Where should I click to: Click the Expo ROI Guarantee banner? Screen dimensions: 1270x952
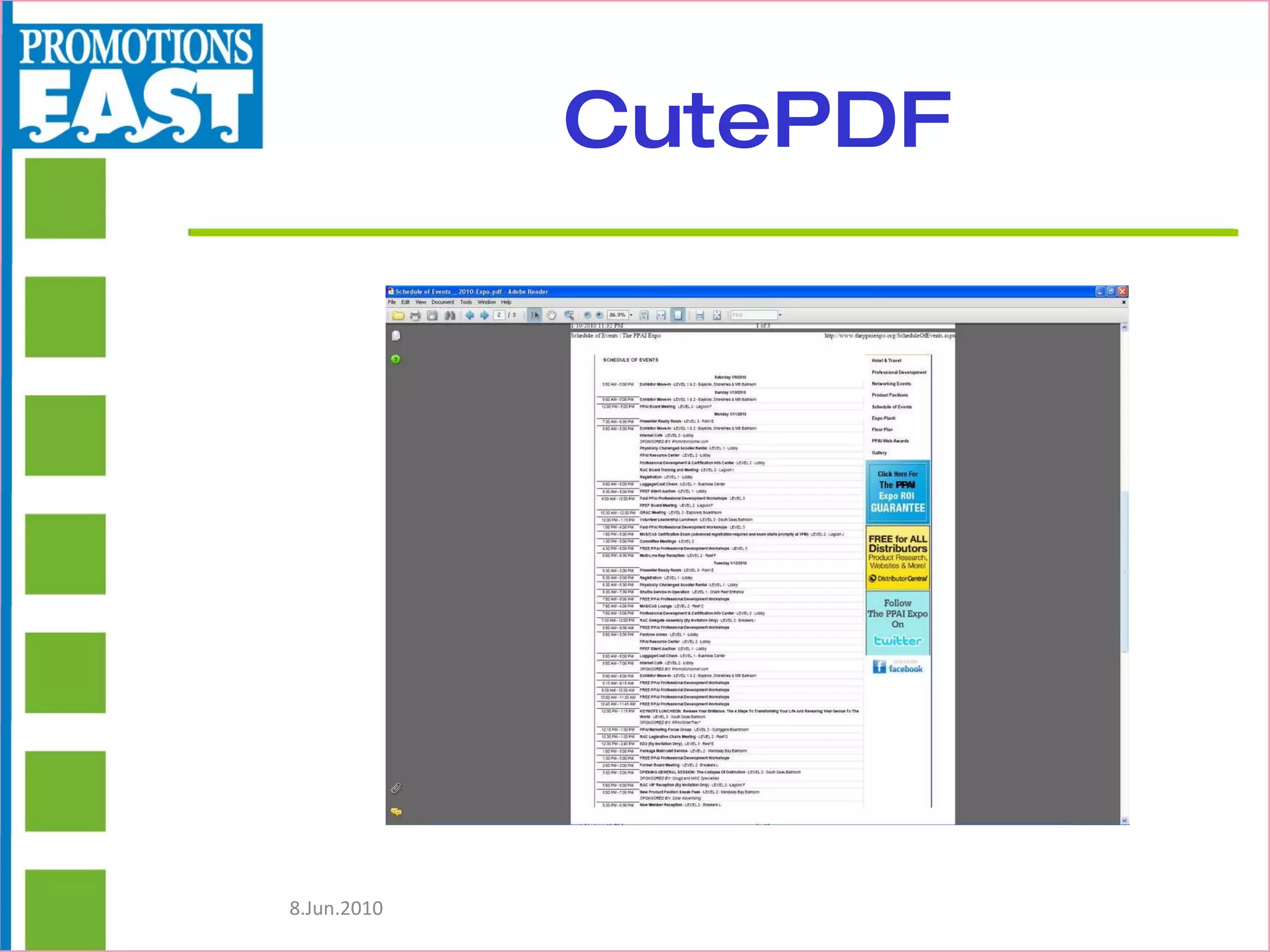897,492
